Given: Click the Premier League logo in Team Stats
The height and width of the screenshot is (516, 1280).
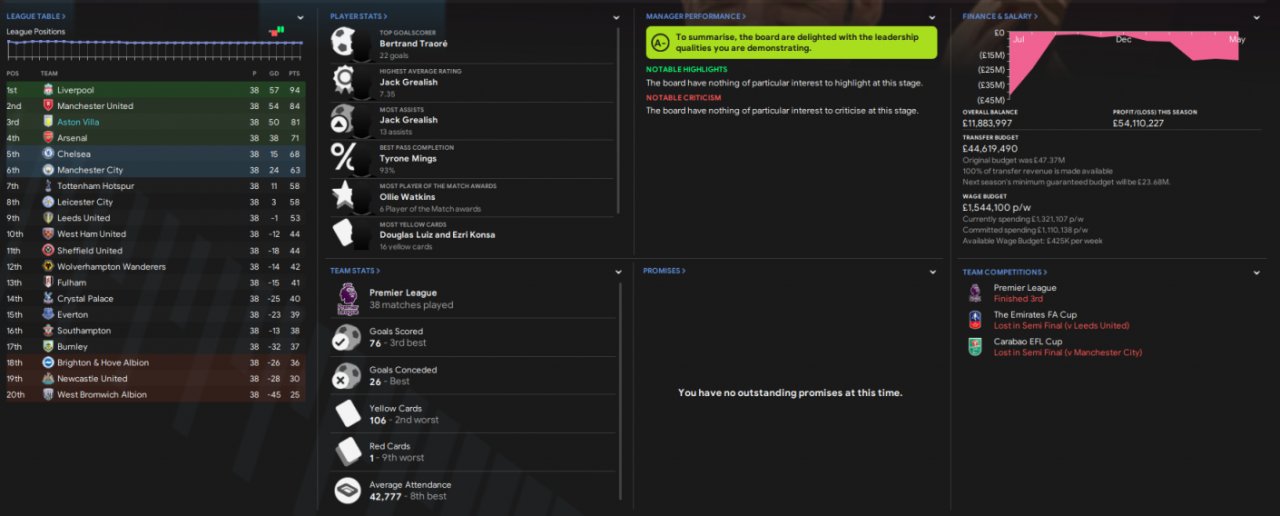Looking at the screenshot, I should [347, 298].
